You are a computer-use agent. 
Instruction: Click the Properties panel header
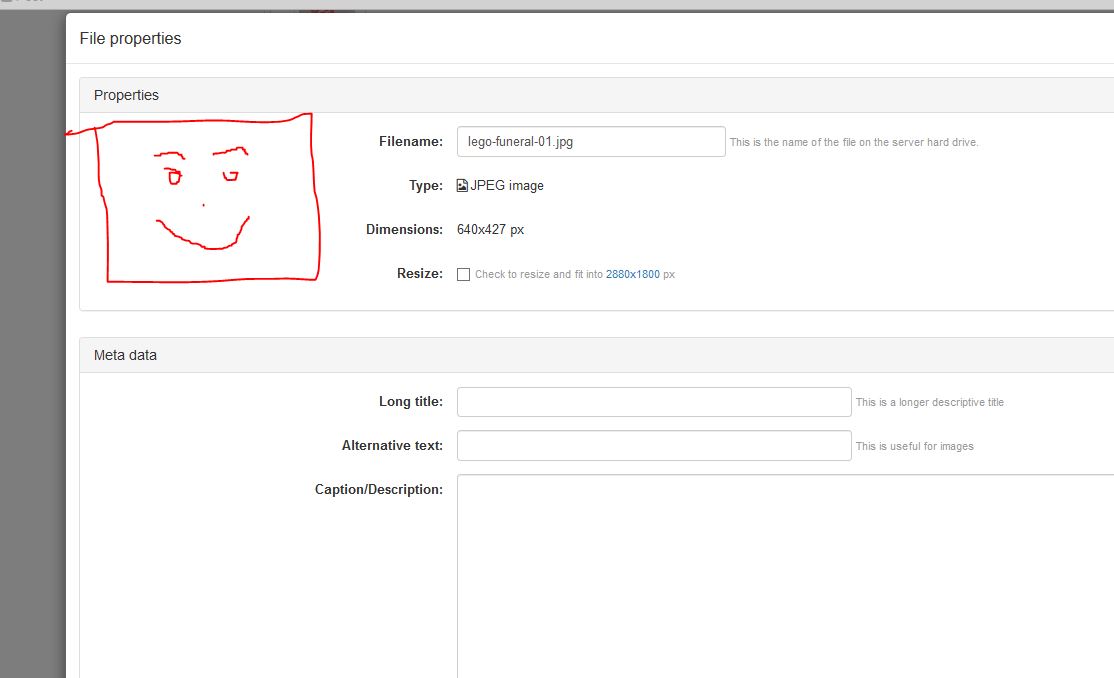point(597,95)
